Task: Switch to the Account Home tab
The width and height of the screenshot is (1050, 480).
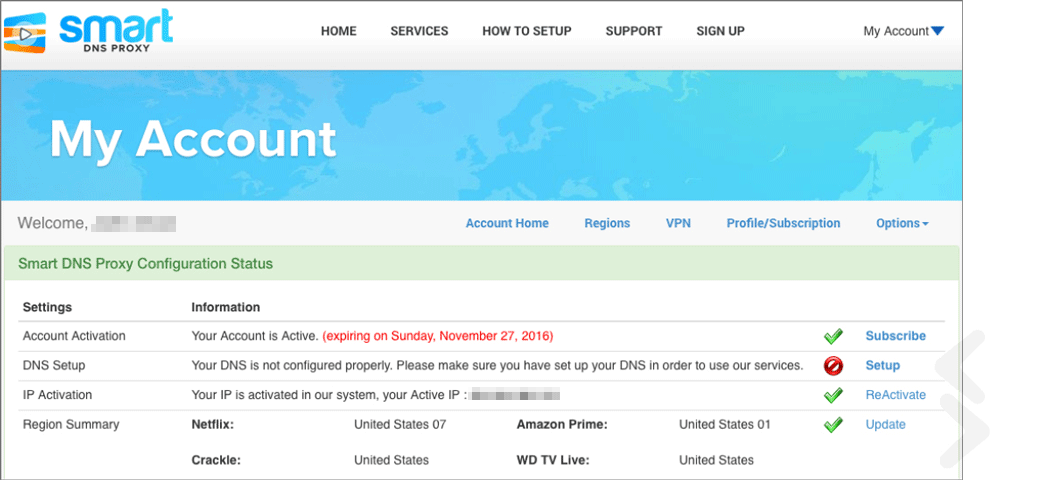Action: coord(507,224)
